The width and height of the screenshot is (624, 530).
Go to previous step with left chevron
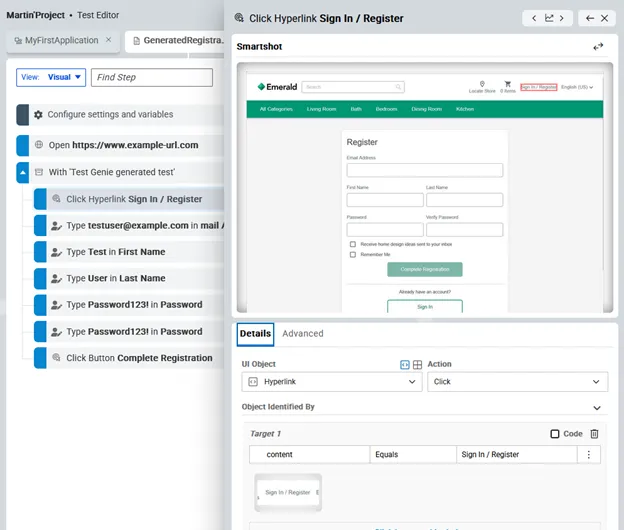tap(534, 18)
